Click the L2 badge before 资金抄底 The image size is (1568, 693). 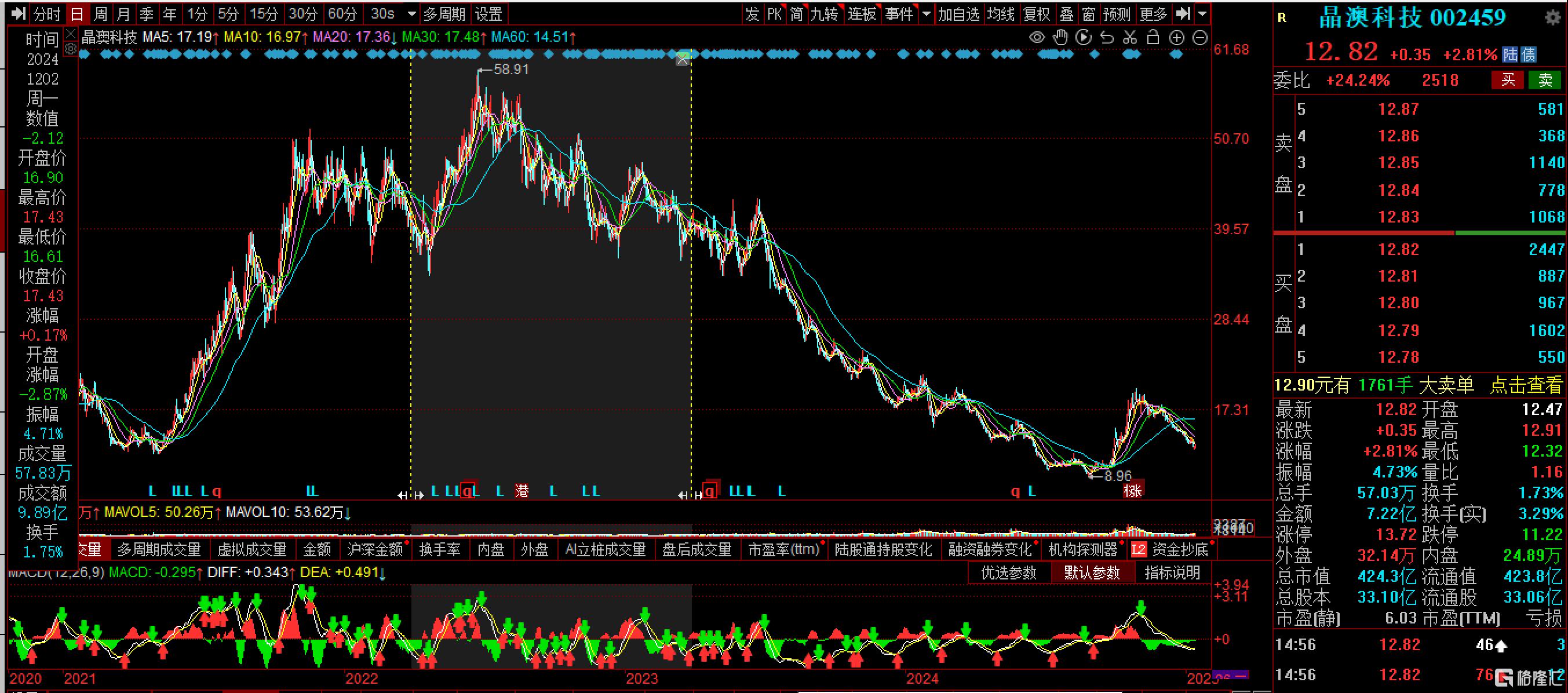coord(1138,549)
